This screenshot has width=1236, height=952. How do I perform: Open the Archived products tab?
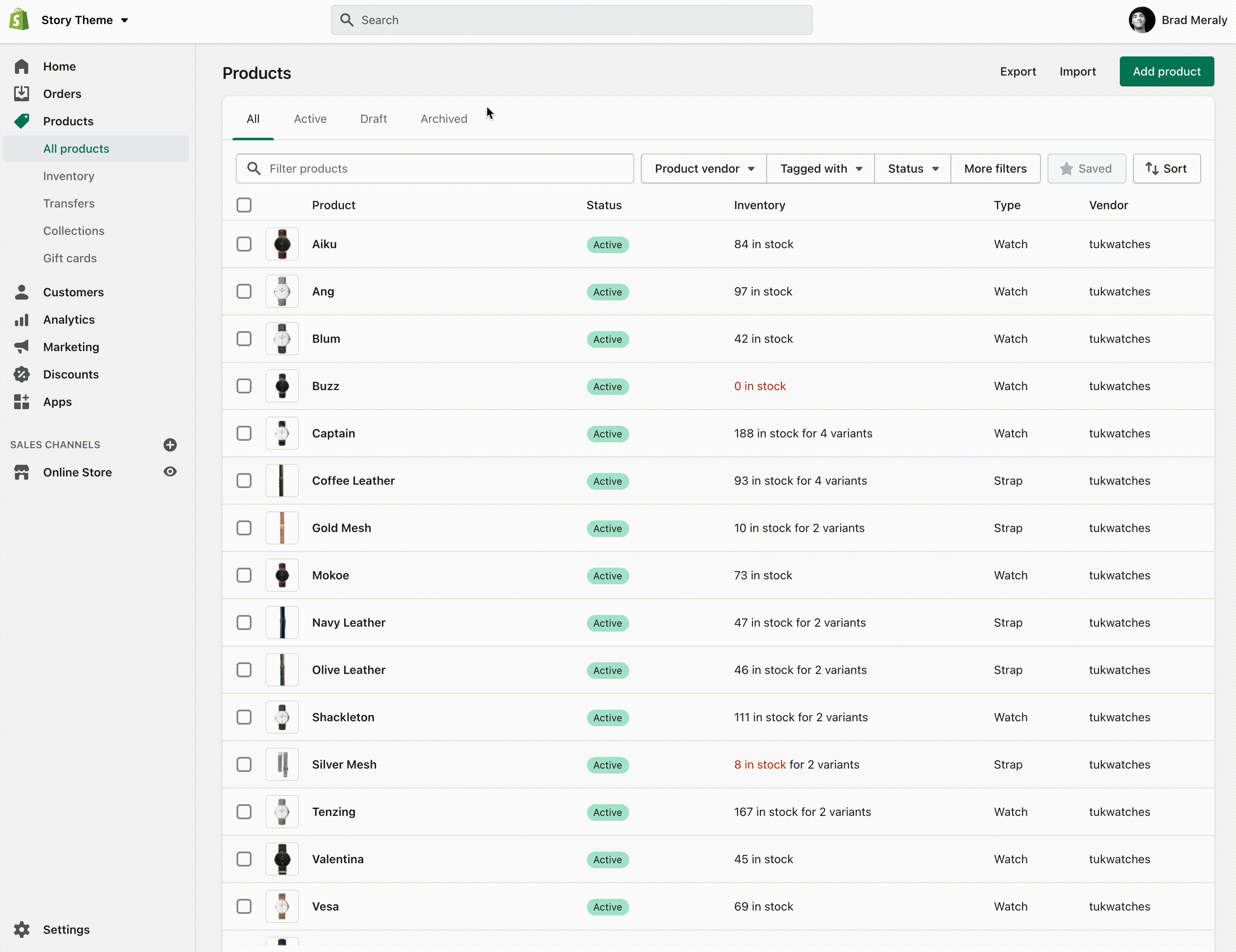click(443, 119)
